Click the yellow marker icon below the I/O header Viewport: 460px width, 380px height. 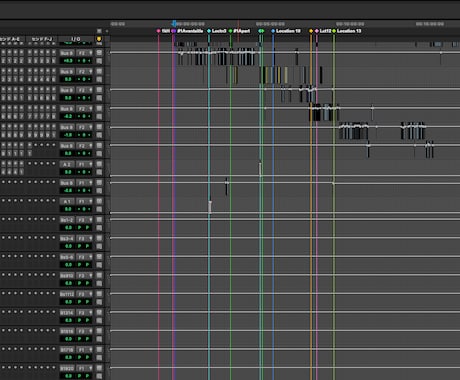pyautogui.click(x=99, y=39)
